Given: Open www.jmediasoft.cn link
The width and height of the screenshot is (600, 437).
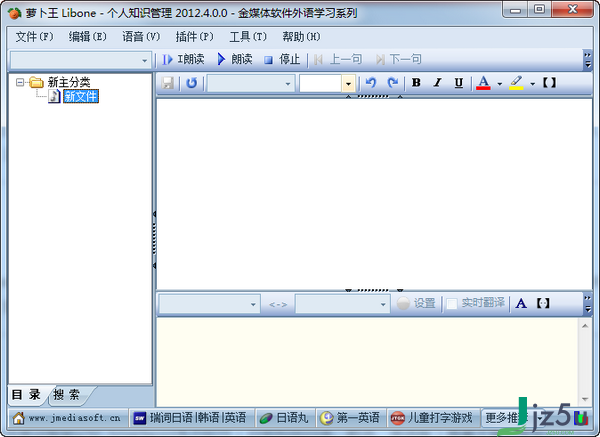Looking at the screenshot, I should pos(67,418).
